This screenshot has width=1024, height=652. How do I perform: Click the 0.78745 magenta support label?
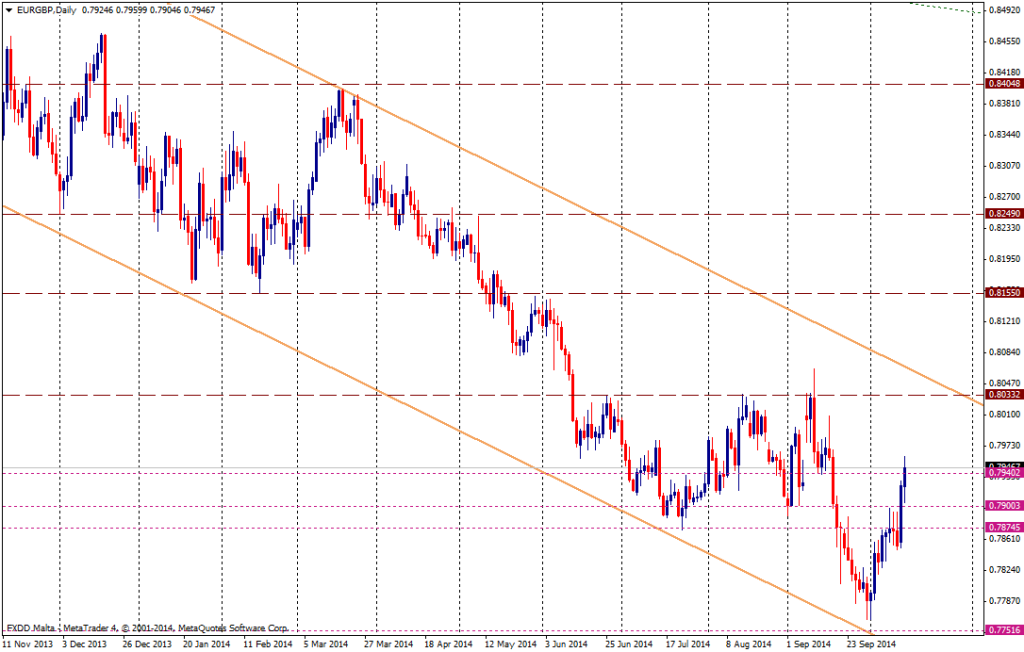tap(1004, 528)
